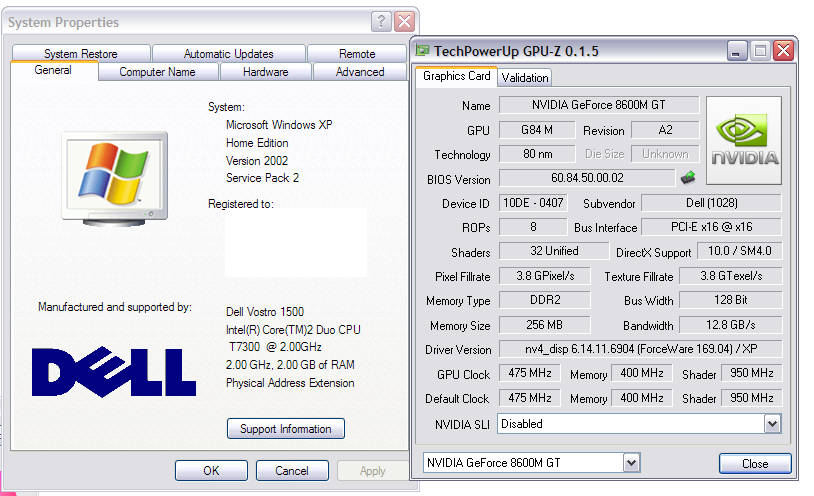This screenshot has height=496, width=814.
Task: Click the NVIDIA GeForce 8600M GT selector combo box
Action: point(532,463)
